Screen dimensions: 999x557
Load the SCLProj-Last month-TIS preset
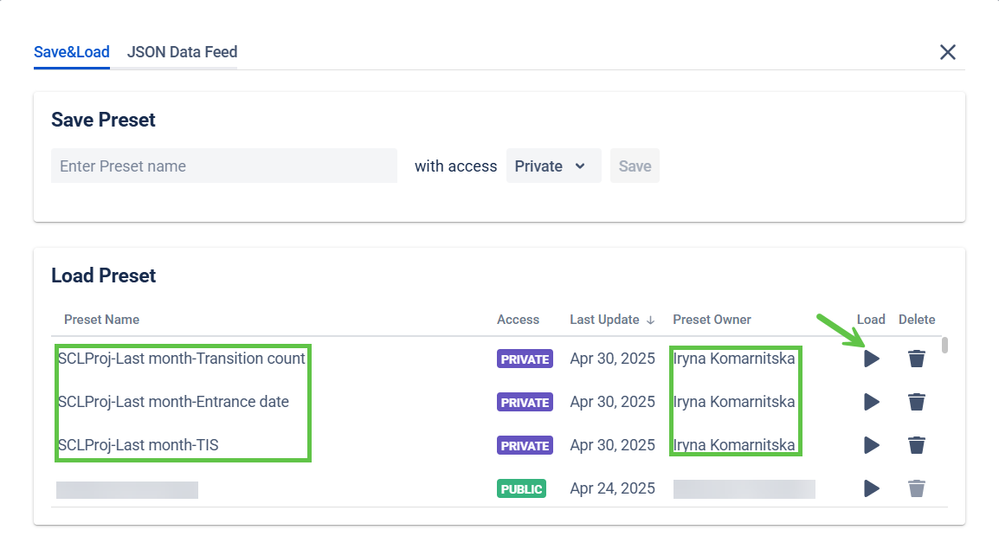[871, 445]
